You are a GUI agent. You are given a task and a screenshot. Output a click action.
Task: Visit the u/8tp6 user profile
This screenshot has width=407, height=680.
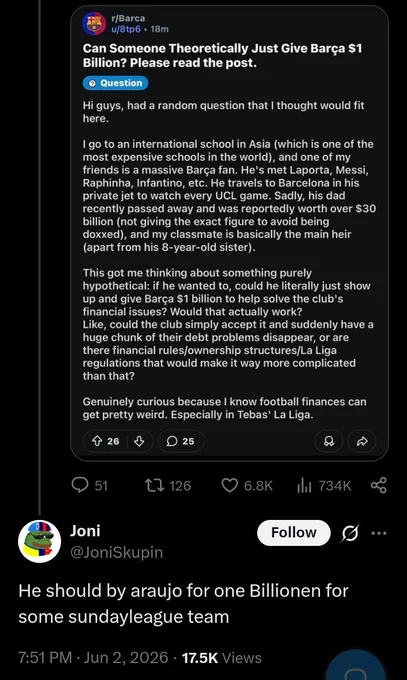tap(126, 29)
